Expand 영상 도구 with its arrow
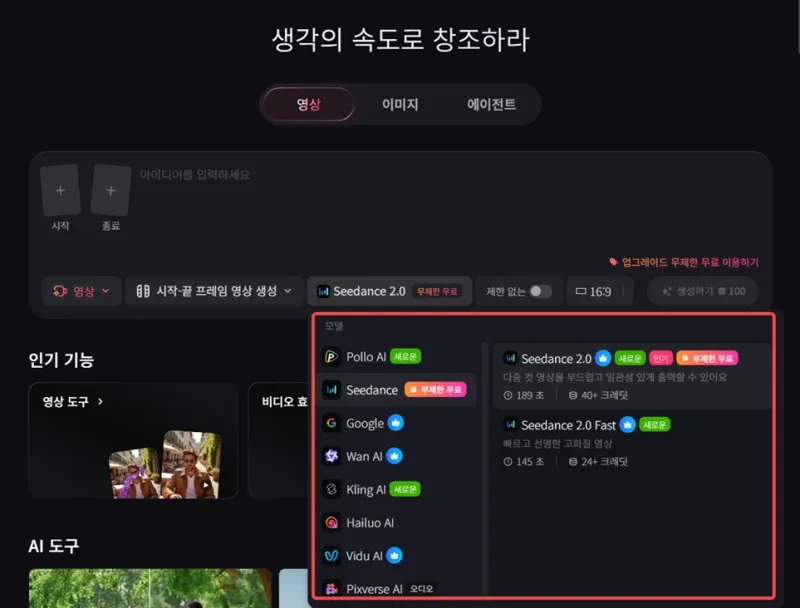 pos(100,401)
